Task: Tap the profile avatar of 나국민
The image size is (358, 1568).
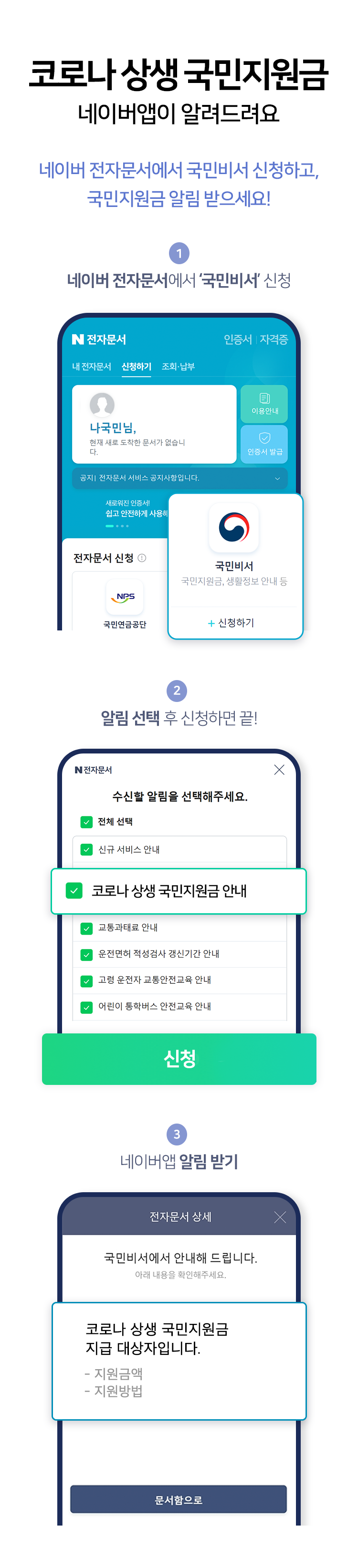Action: point(102,405)
